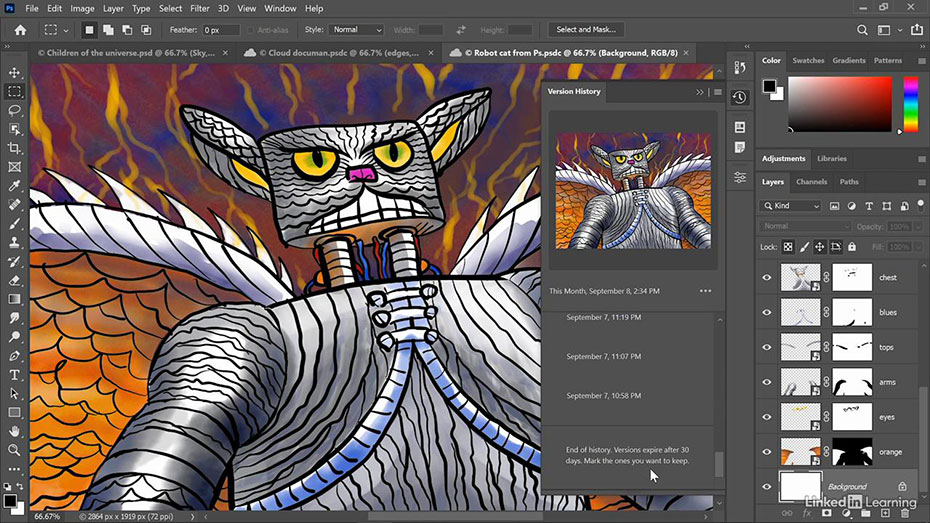This screenshot has height=523, width=930.
Task: Open the Style dropdown showing Normal
Action: [356, 30]
